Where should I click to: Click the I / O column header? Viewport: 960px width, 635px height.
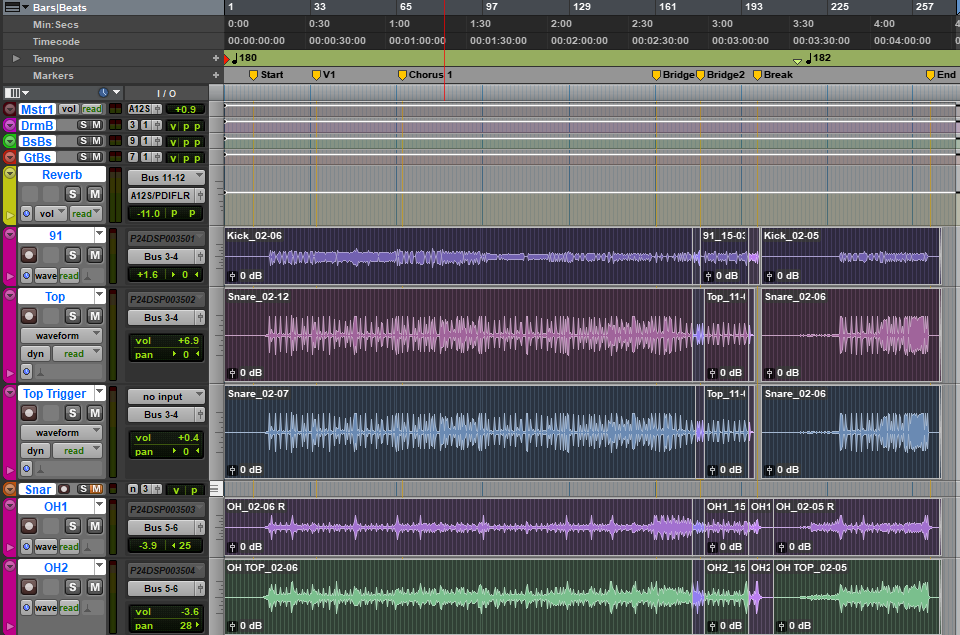pos(167,93)
